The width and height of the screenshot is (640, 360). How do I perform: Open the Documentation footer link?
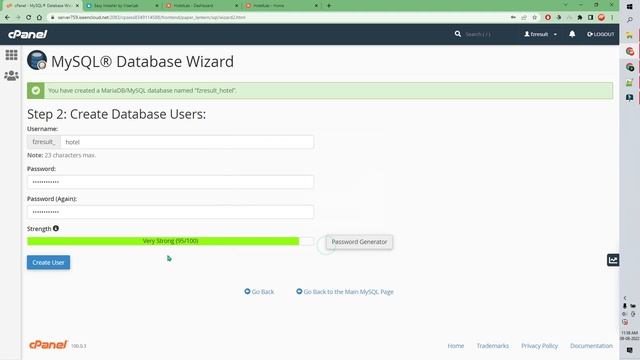591,346
